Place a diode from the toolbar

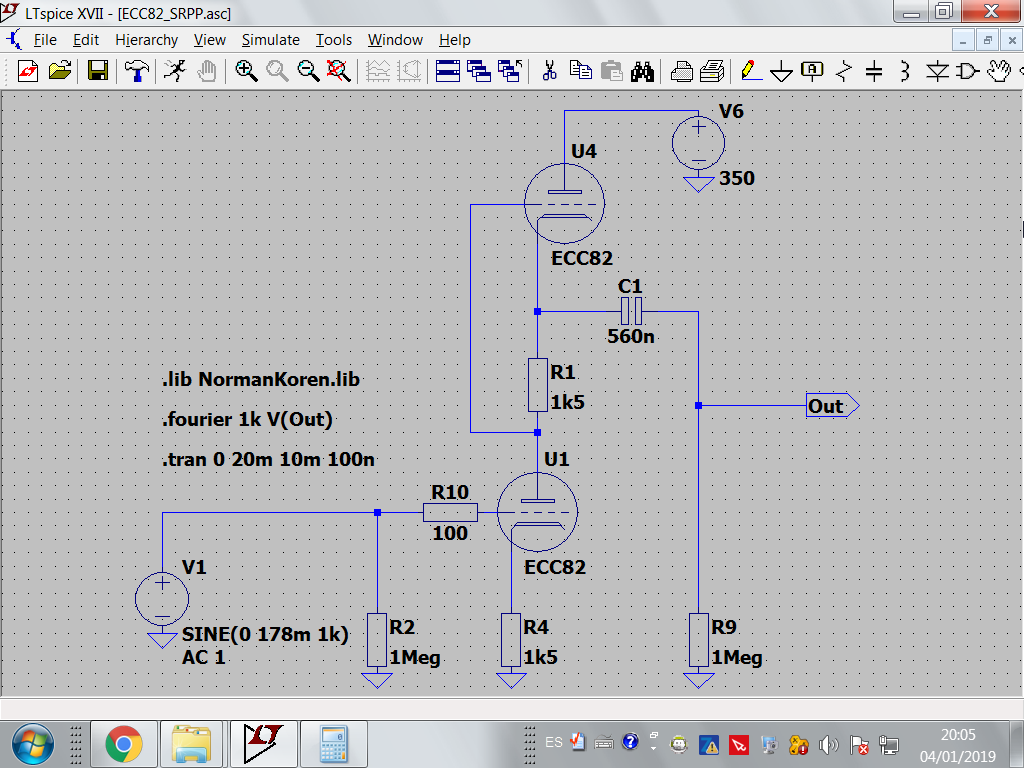click(937, 71)
